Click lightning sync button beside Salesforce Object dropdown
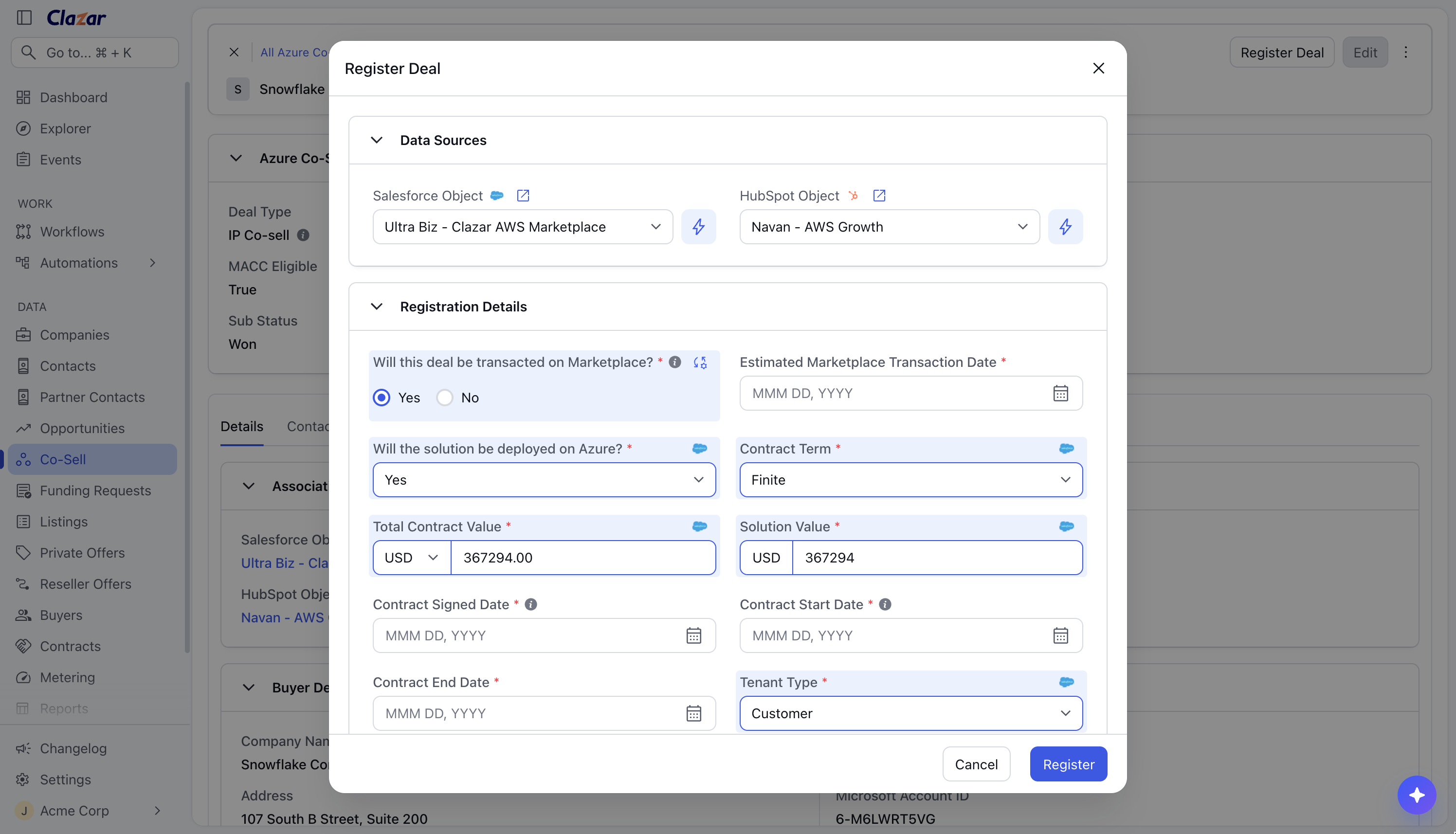Viewport: 1456px width, 834px height. pyautogui.click(x=698, y=227)
